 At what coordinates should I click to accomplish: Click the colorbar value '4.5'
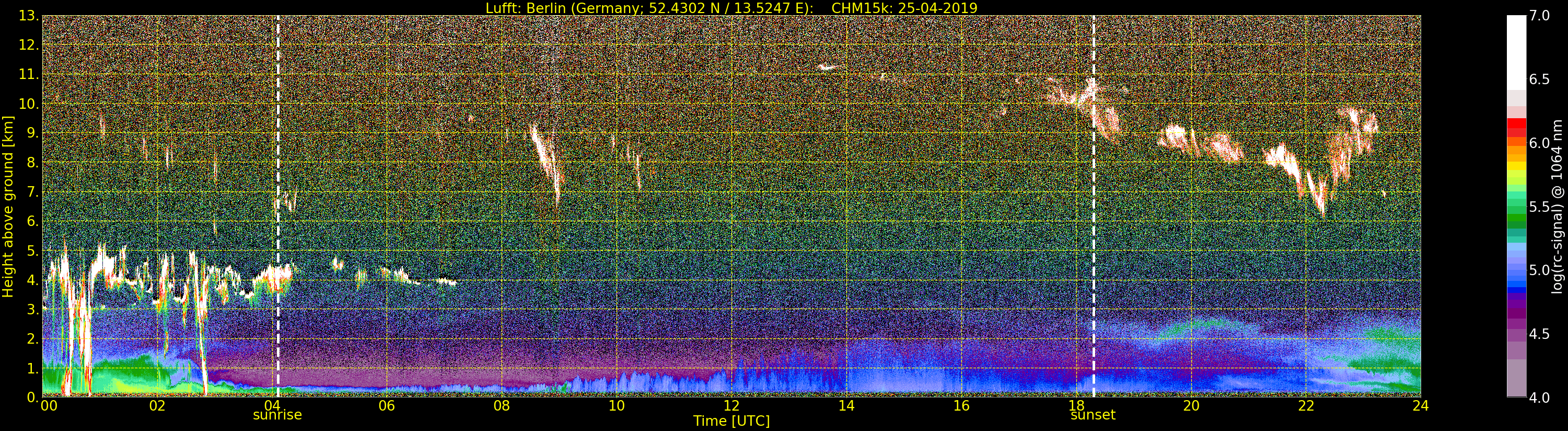point(1539,334)
